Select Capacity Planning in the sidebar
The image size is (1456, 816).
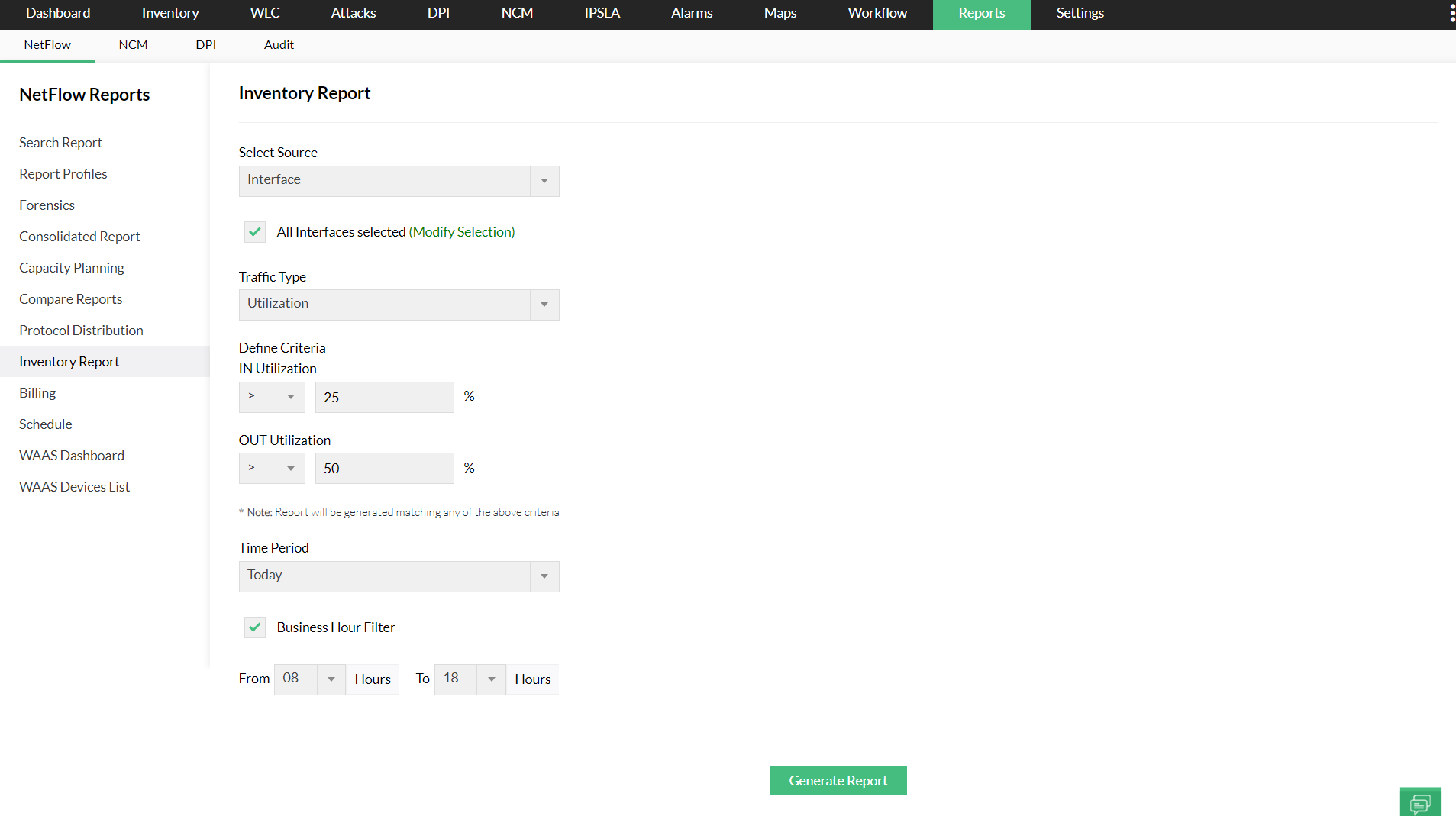(71, 267)
